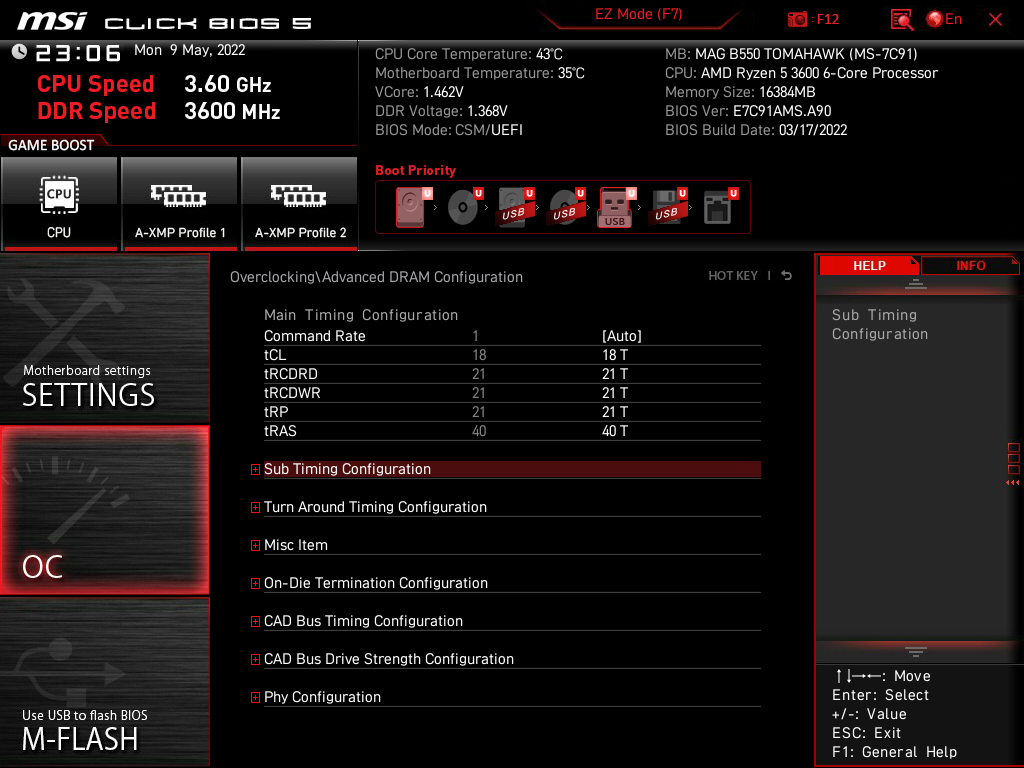Select the network boot device icon

[720, 207]
